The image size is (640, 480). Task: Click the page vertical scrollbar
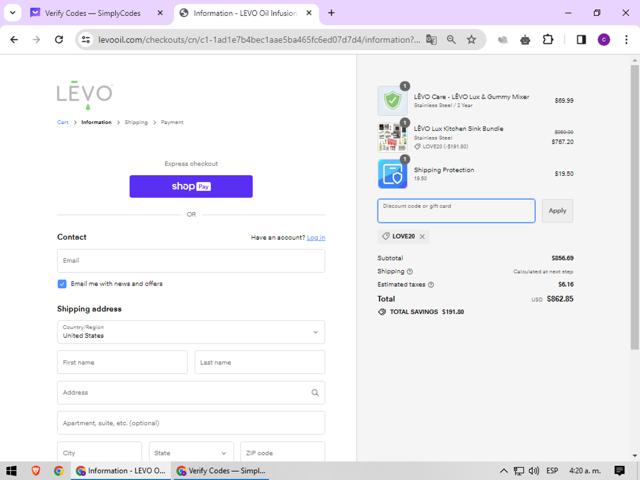click(634, 207)
